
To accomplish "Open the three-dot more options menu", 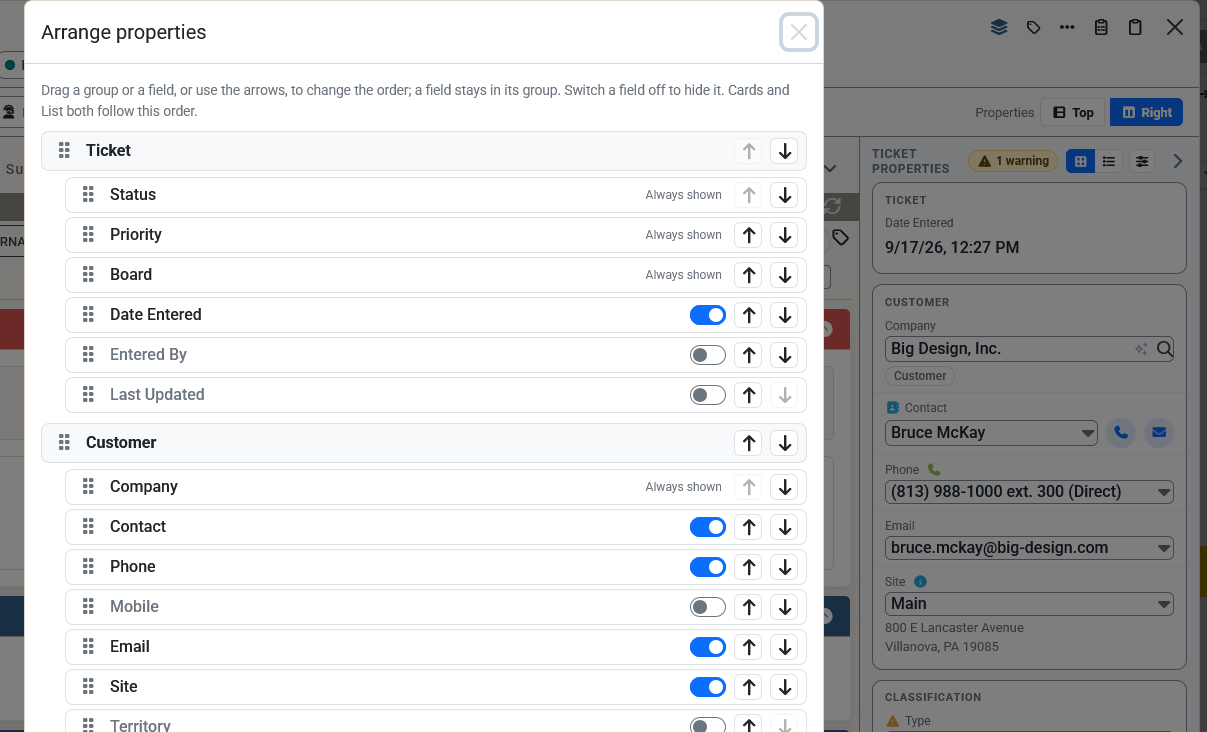I will 1067,27.
